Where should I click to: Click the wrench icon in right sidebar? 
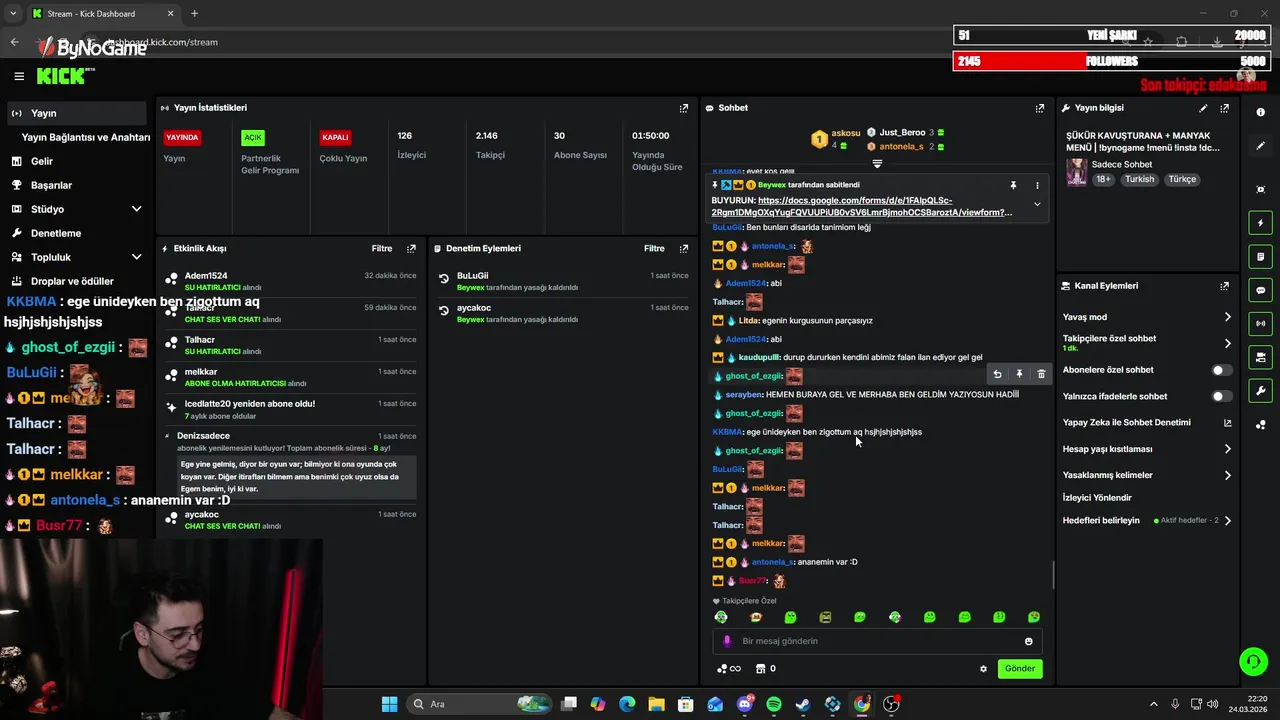pos(1261,391)
